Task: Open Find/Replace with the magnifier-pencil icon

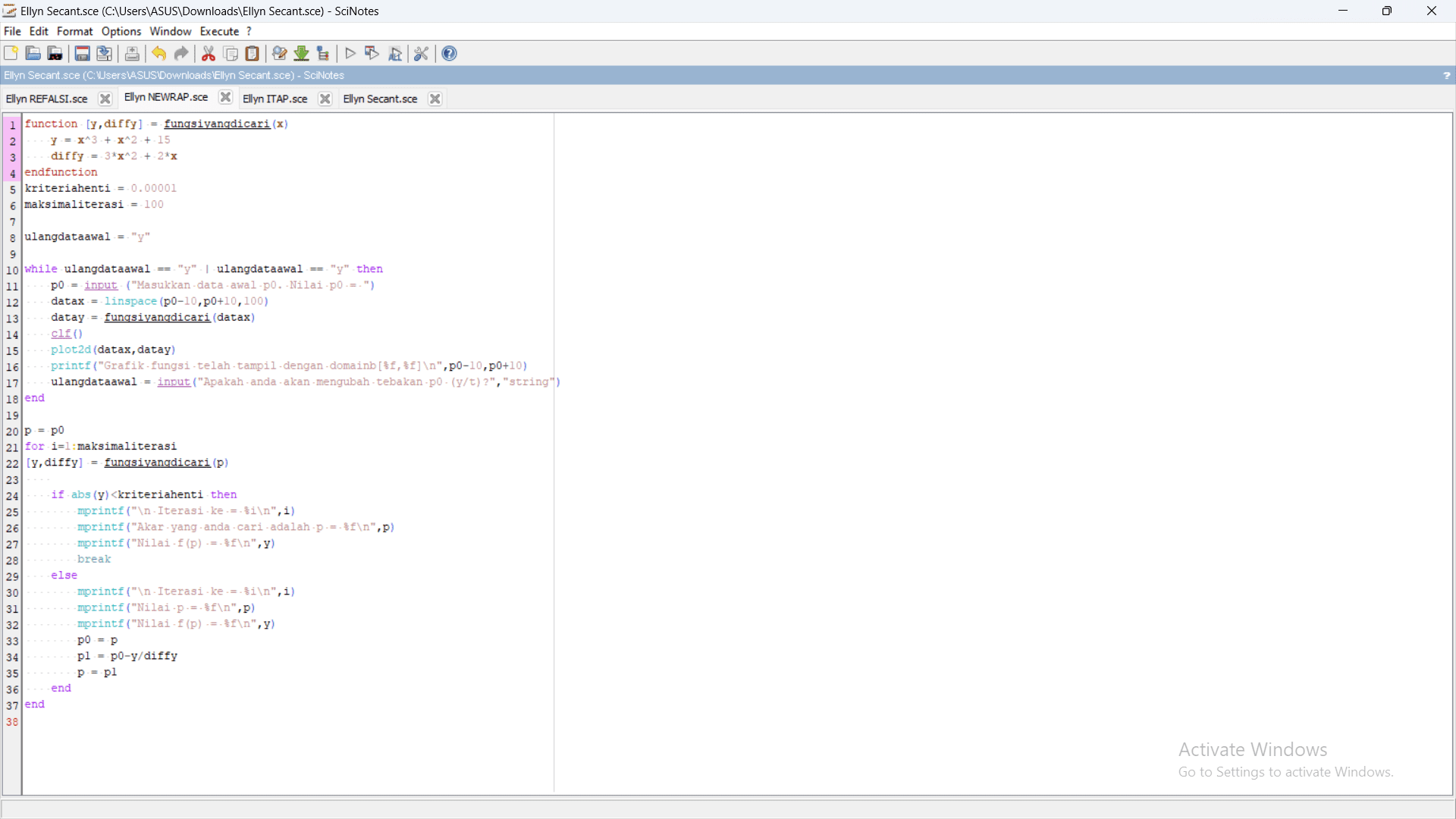Action: [x=280, y=53]
